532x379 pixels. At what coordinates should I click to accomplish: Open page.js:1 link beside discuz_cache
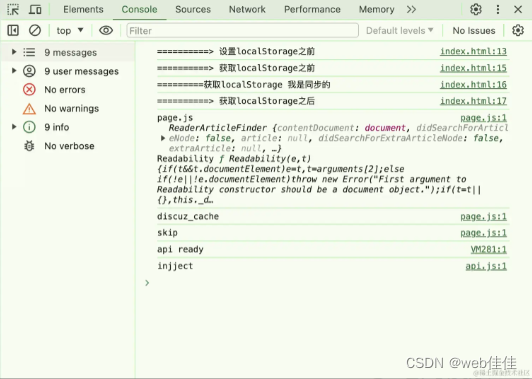[x=483, y=216]
